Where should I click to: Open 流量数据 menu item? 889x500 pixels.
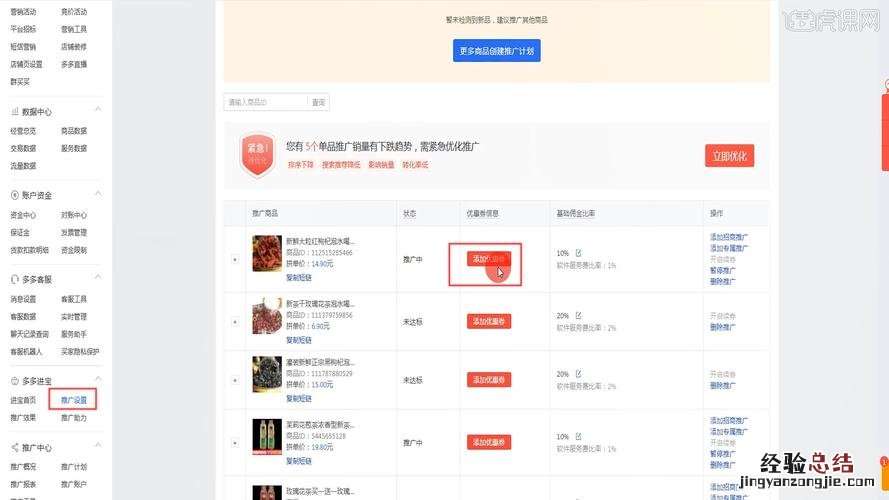23,166
